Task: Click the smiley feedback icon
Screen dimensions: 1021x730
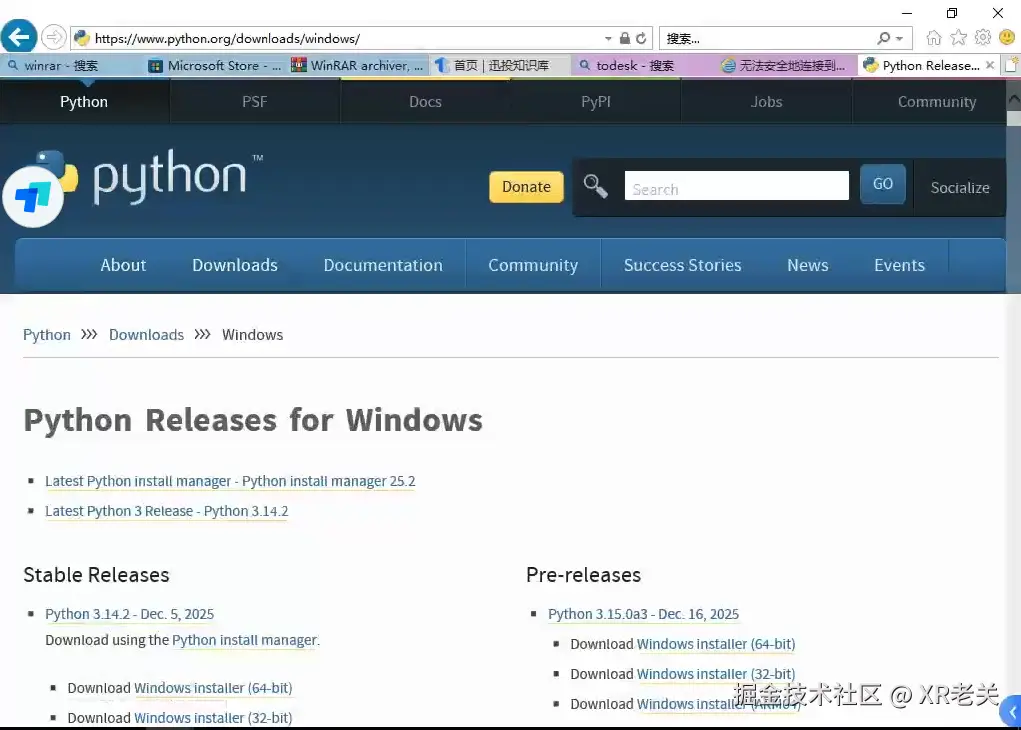Action: [x=1007, y=38]
